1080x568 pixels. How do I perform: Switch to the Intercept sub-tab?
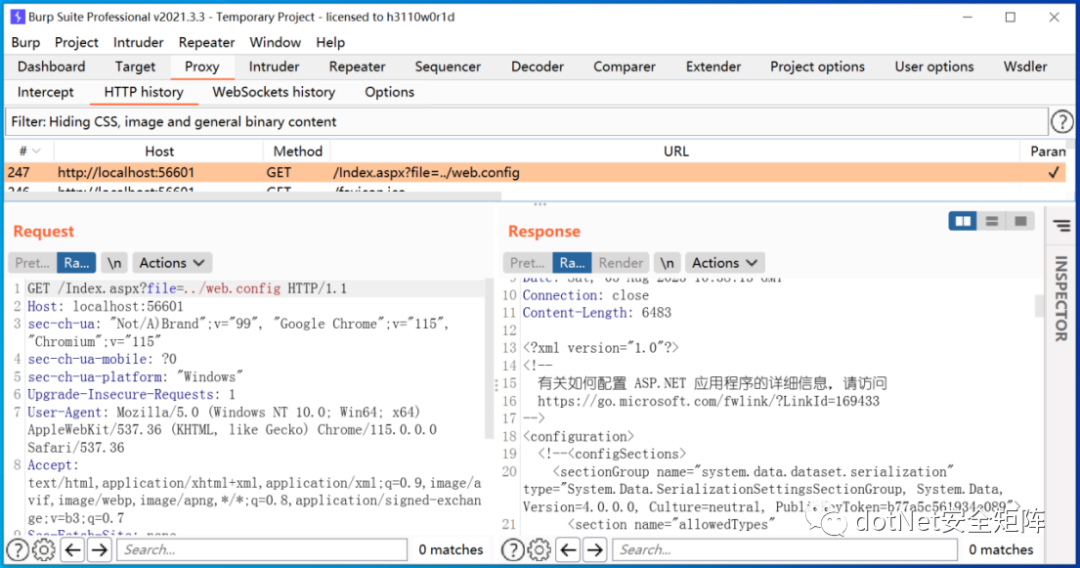(45, 92)
